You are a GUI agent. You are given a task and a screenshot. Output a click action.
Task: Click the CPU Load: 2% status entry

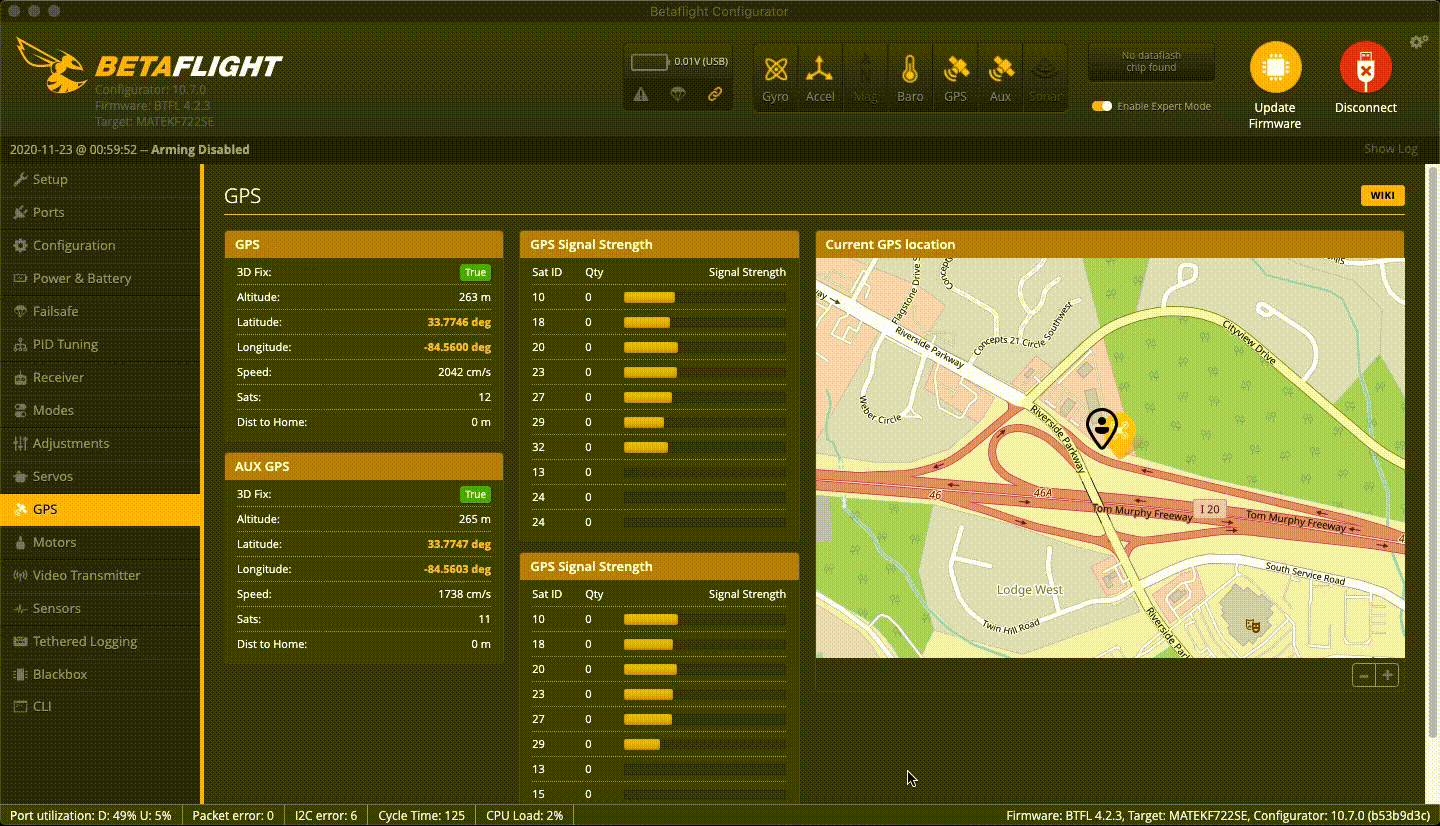(524, 815)
